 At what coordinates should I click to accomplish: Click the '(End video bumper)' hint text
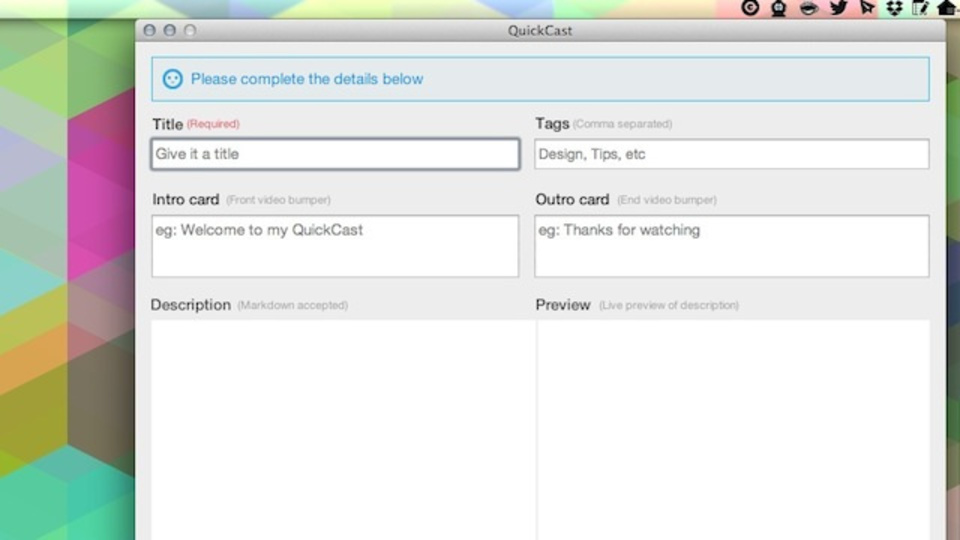(x=667, y=200)
